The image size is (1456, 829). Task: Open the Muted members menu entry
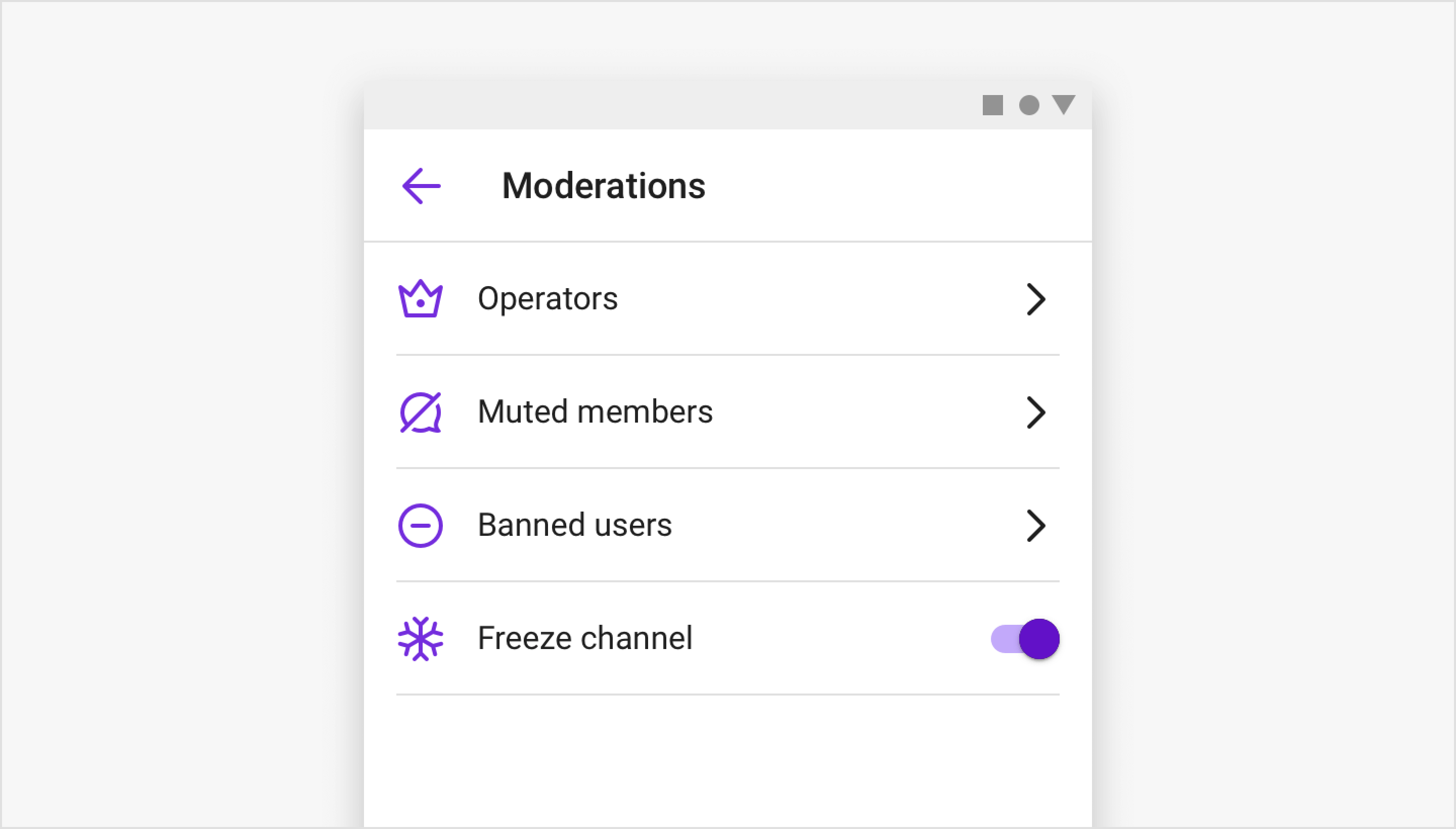[727, 412]
